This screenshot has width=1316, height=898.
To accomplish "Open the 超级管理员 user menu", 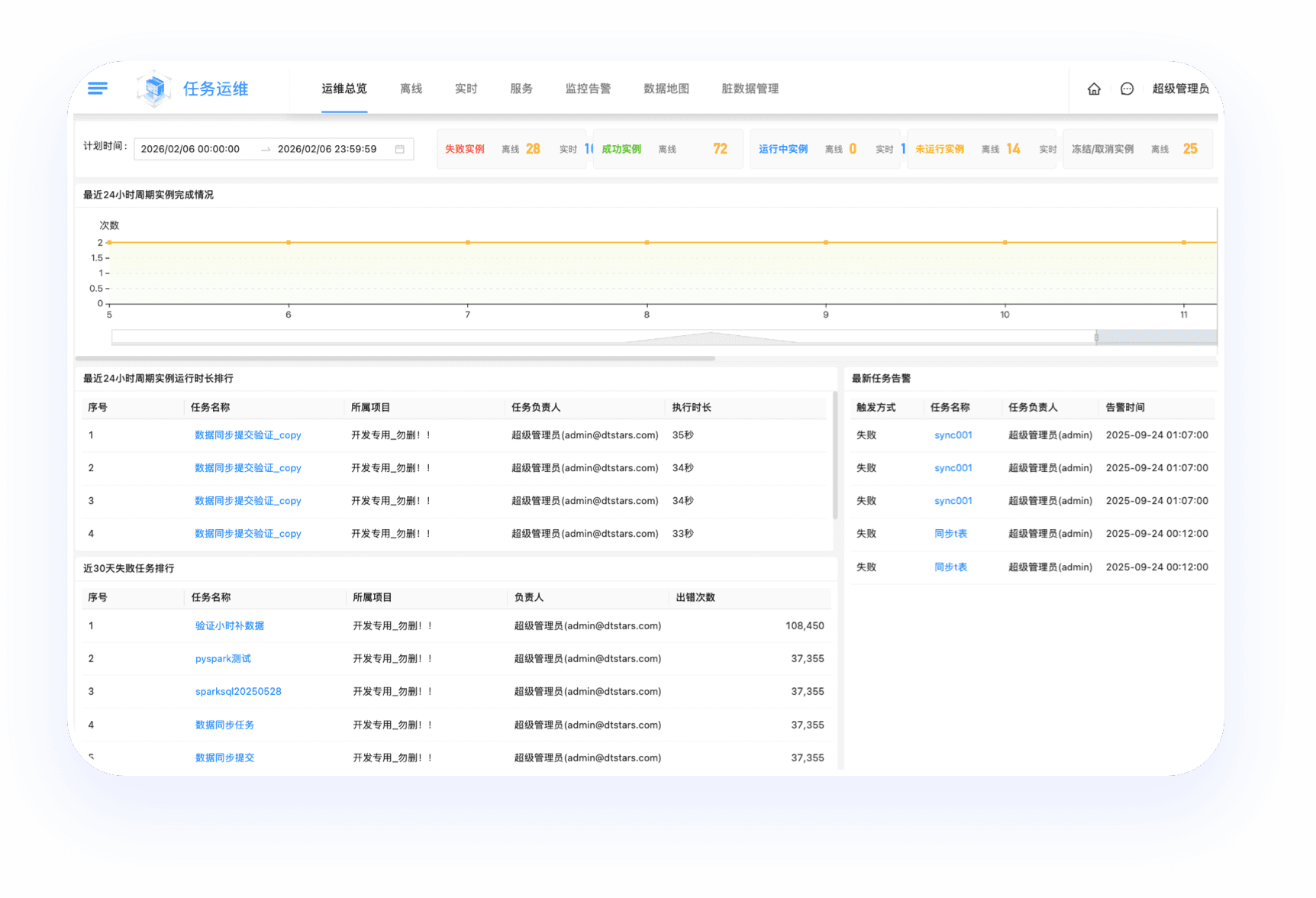I will tap(1180, 89).
